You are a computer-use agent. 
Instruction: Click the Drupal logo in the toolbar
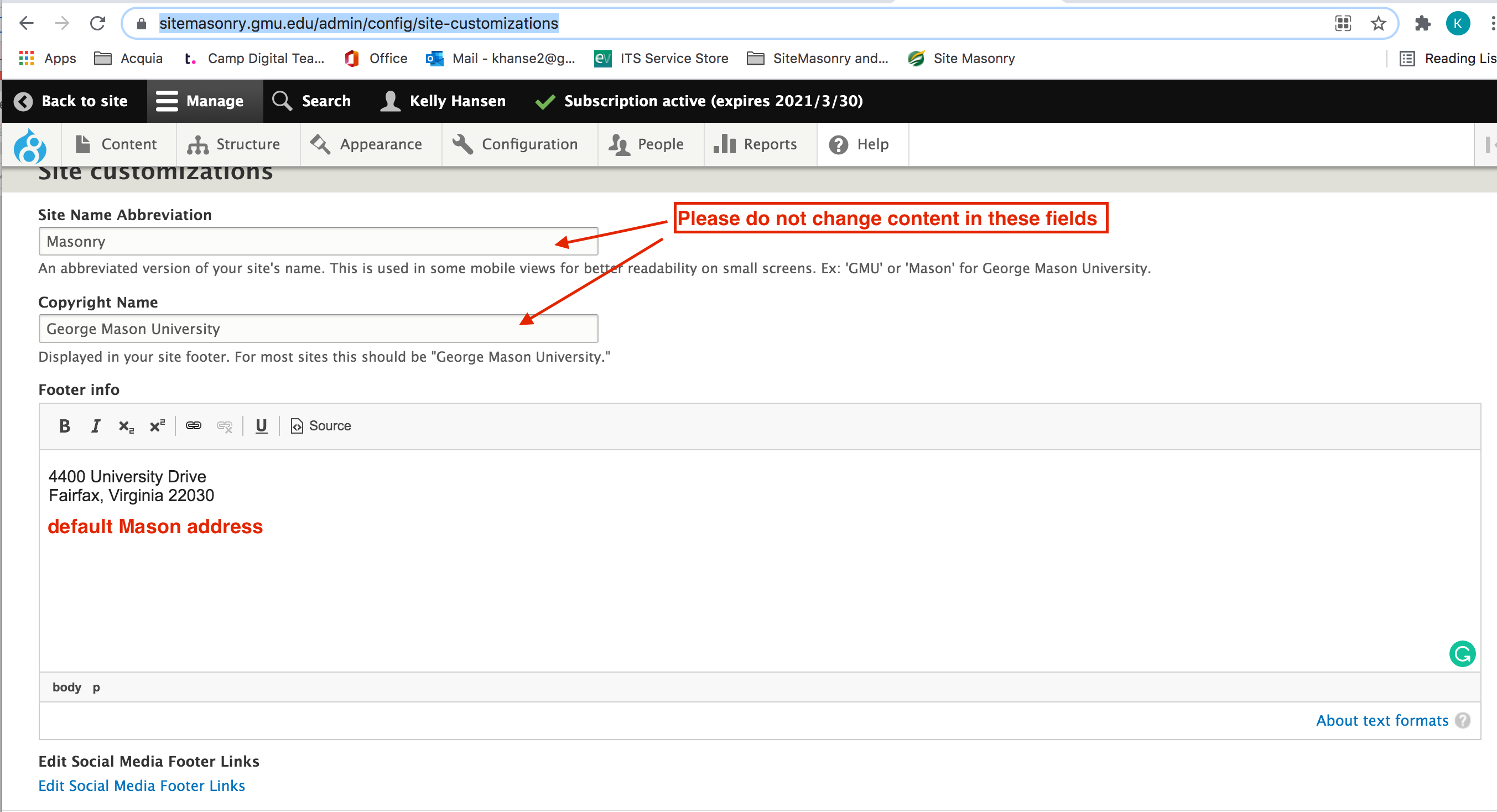tap(31, 145)
